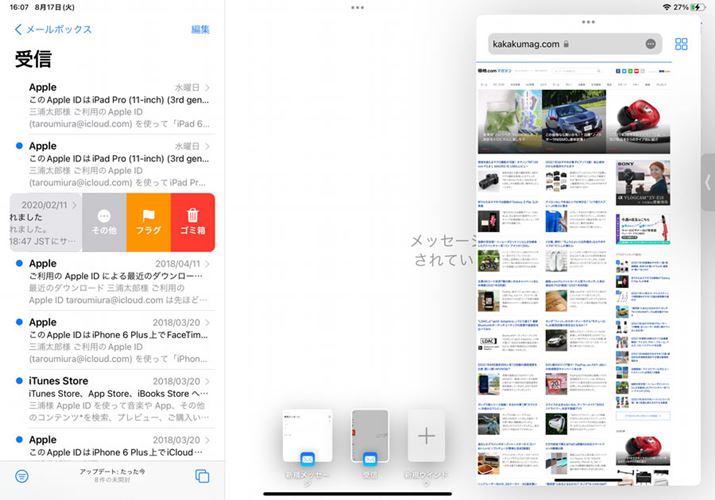Tap the chevron on the first 水曜日 email
Image resolution: width=715 pixels, height=500 pixels.
tap(207, 88)
